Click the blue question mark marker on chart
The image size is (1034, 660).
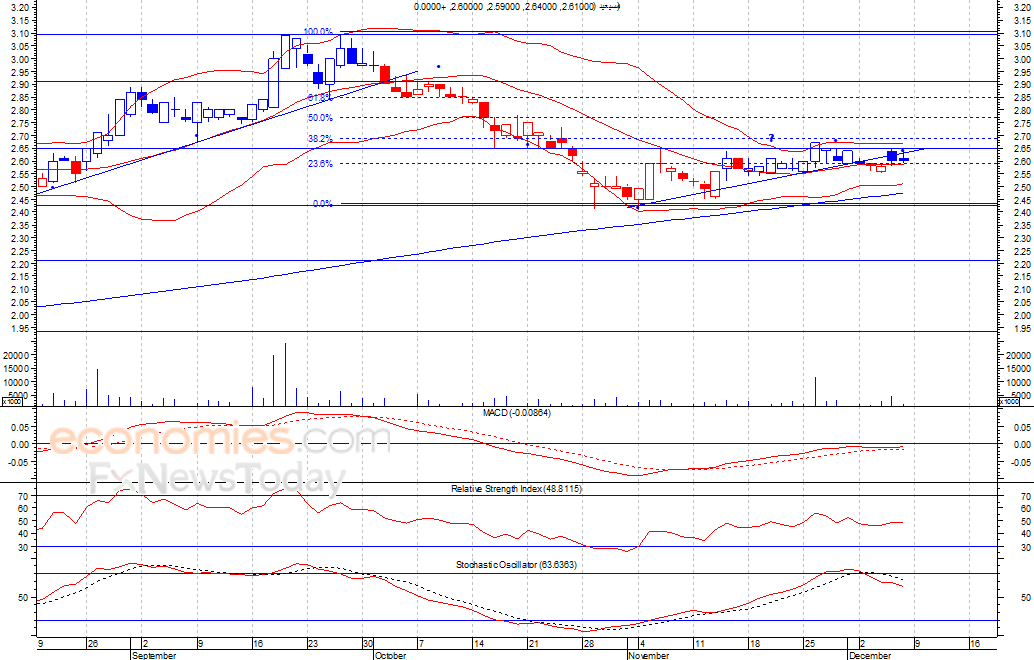(771, 137)
